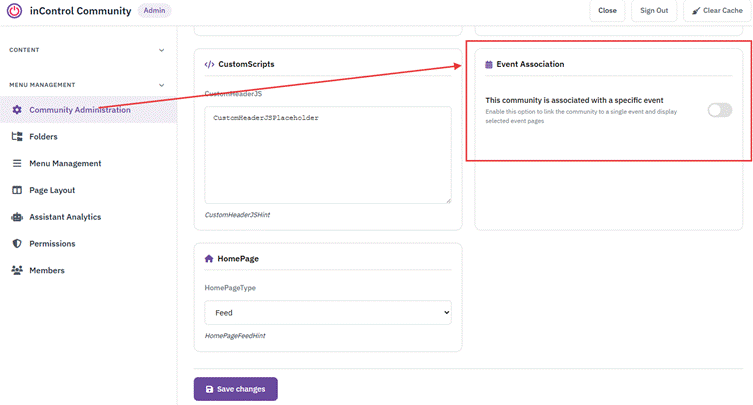Image resolution: width=753 pixels, height=405 pixels.
Task: Open Page Layout from the sidebar
Action: pos(88,190)
